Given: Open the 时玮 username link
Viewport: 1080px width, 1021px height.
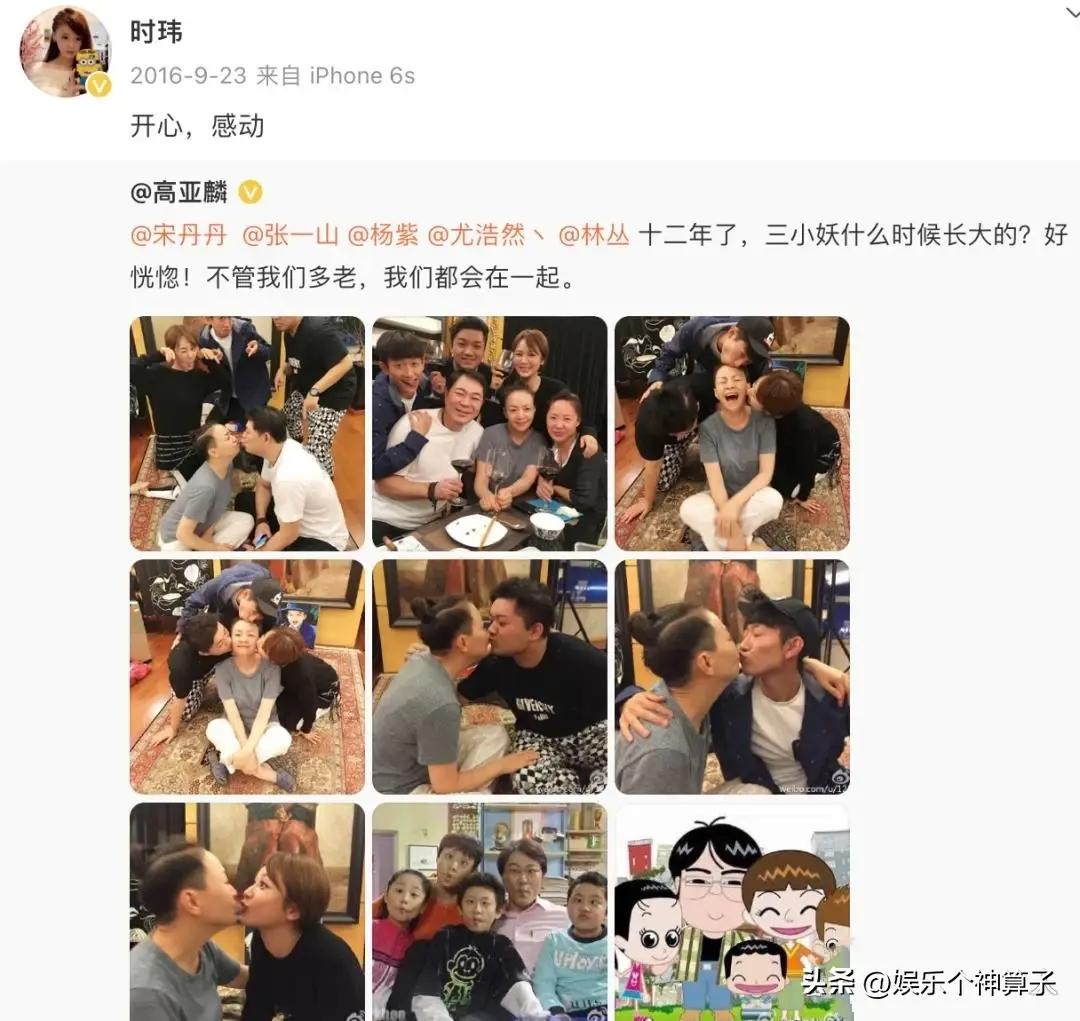Looking at the screenshot, I should pyautogui.click(x=156, y=32).
